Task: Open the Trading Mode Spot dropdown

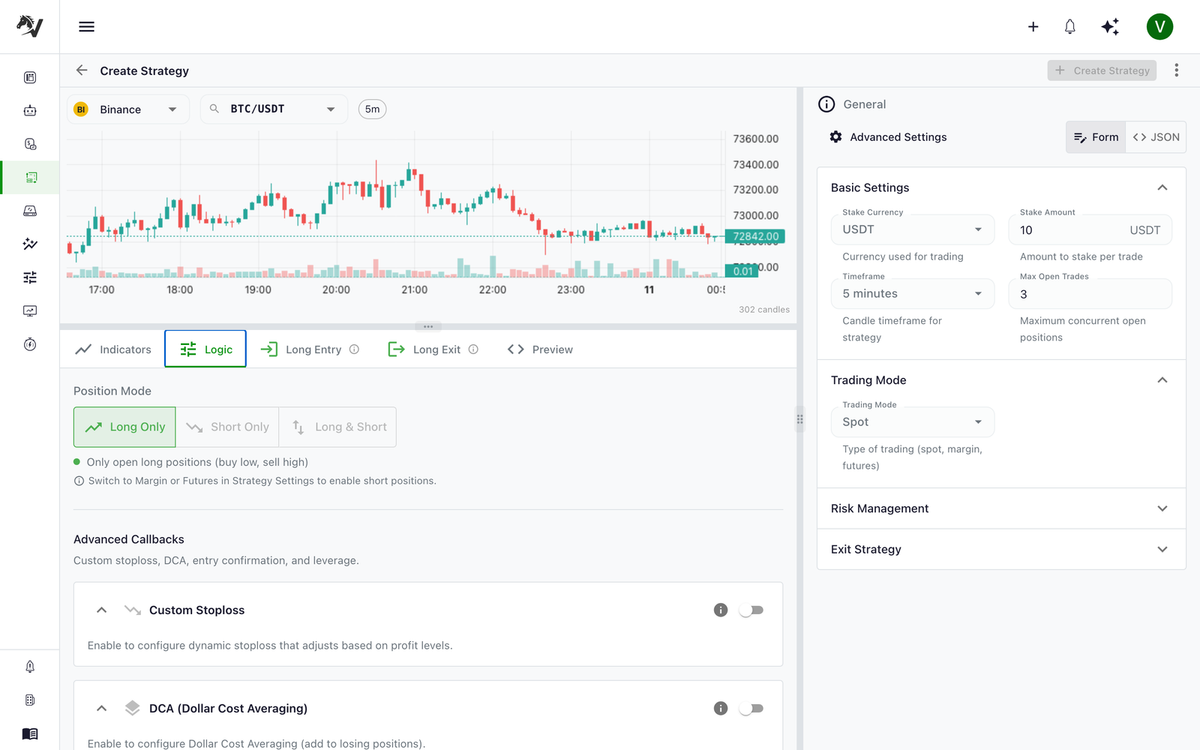Action: (x=913, y=422)
